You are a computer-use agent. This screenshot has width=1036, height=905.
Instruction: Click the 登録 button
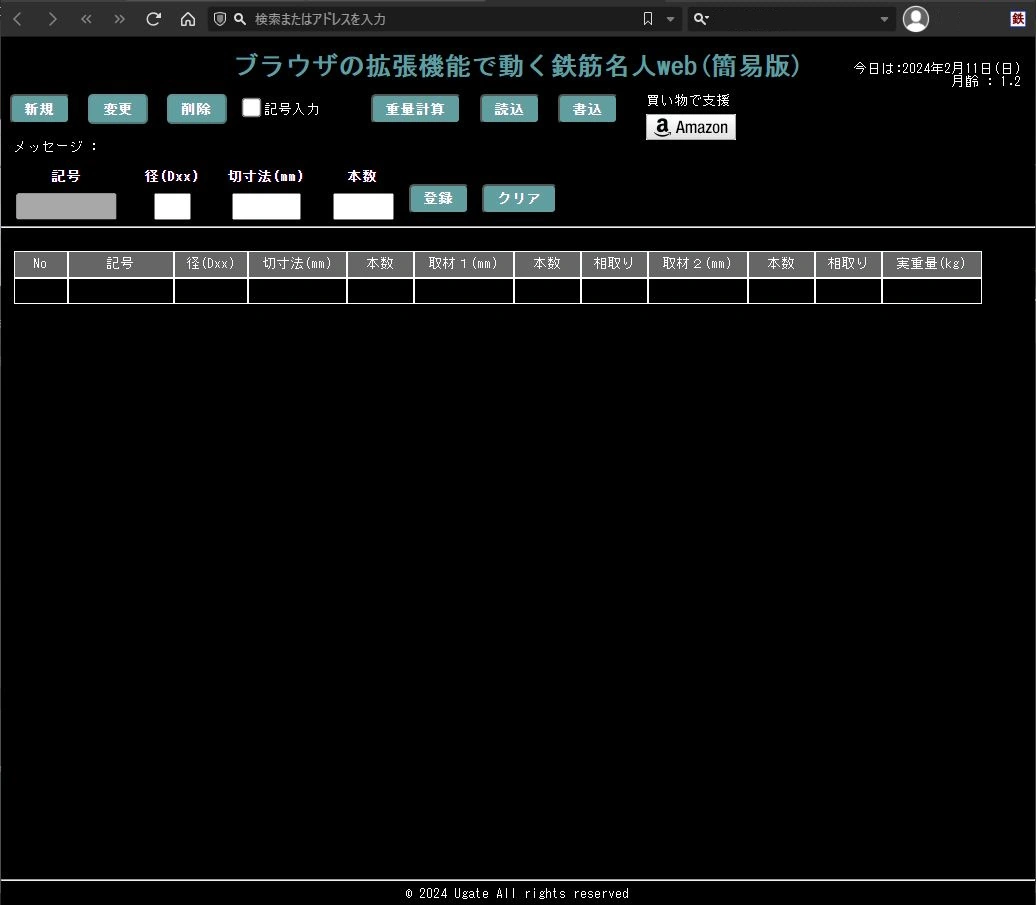point(438,198)
